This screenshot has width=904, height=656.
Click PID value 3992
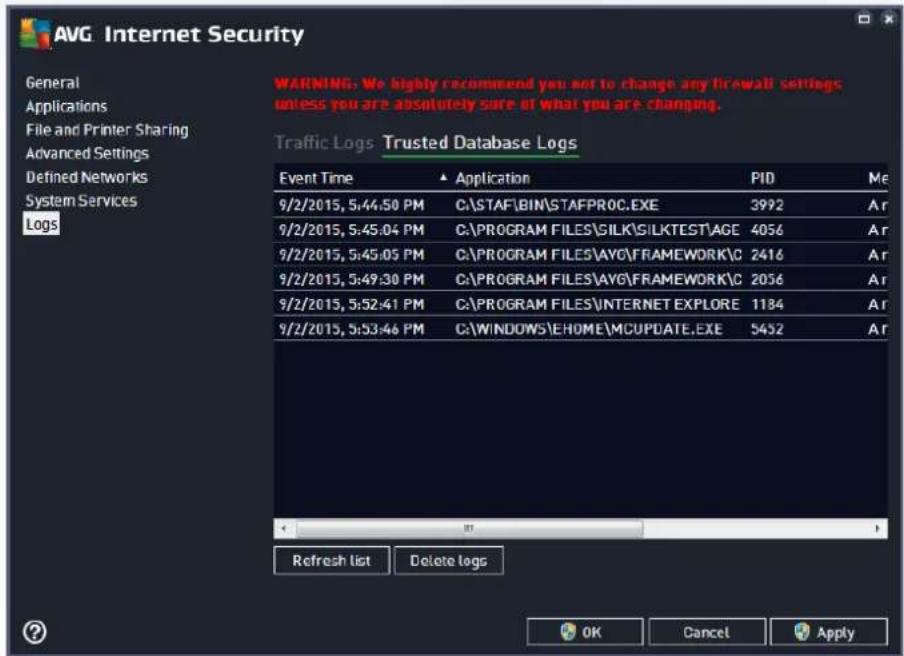point(767,205)
